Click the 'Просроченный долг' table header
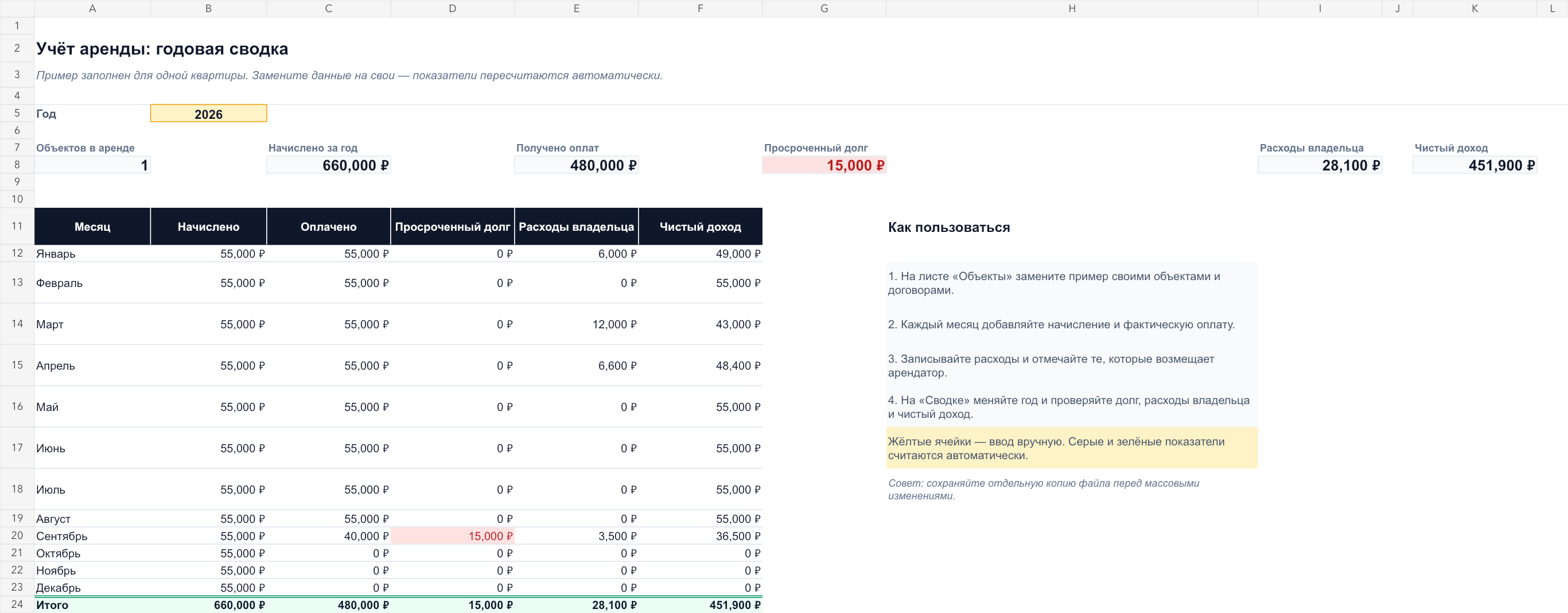 (452, 227)
